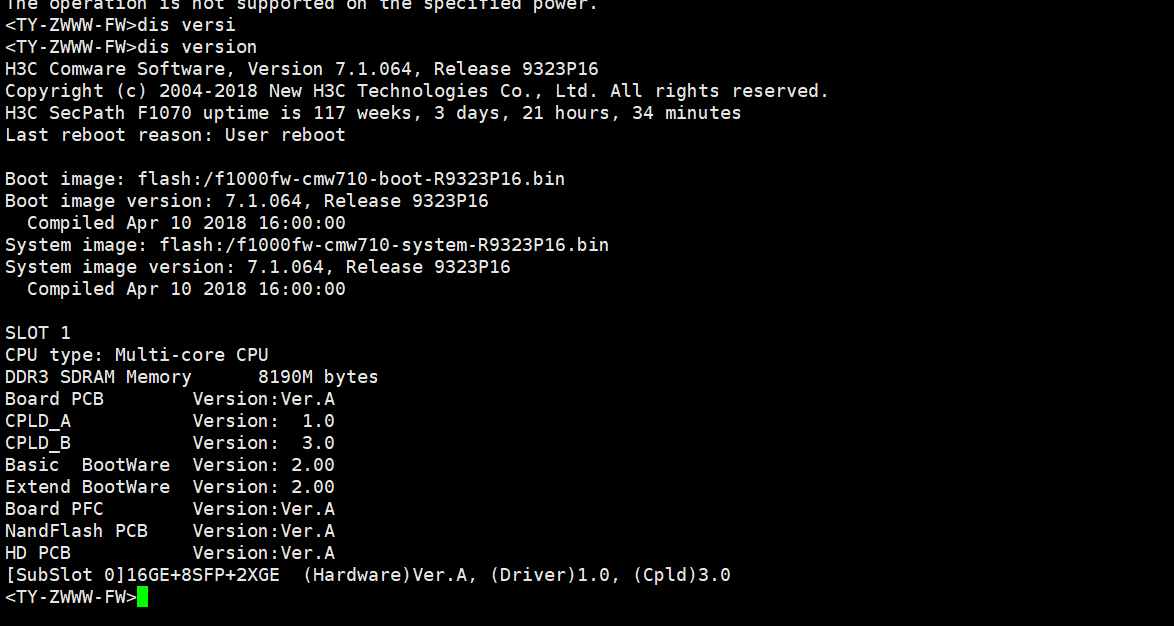Click the '[SubSlot 0]16GE+8SFP+2XGE' line
This screenshot has height=626, width=1174.
(x=368, y=575)
